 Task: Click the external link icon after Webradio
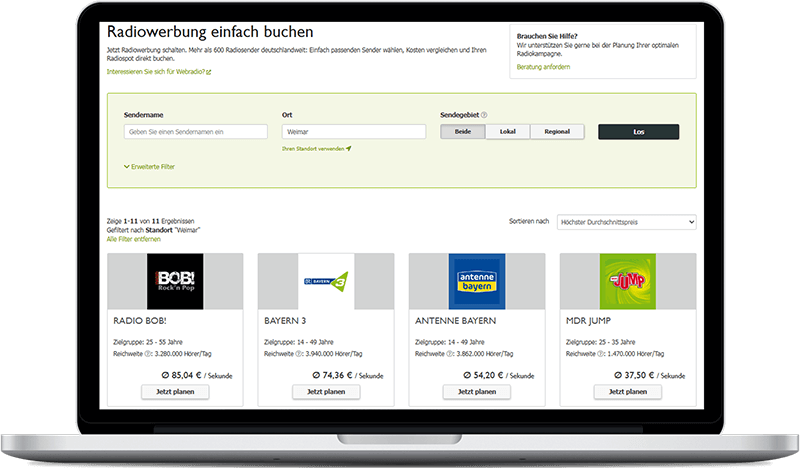coord(209,72)
